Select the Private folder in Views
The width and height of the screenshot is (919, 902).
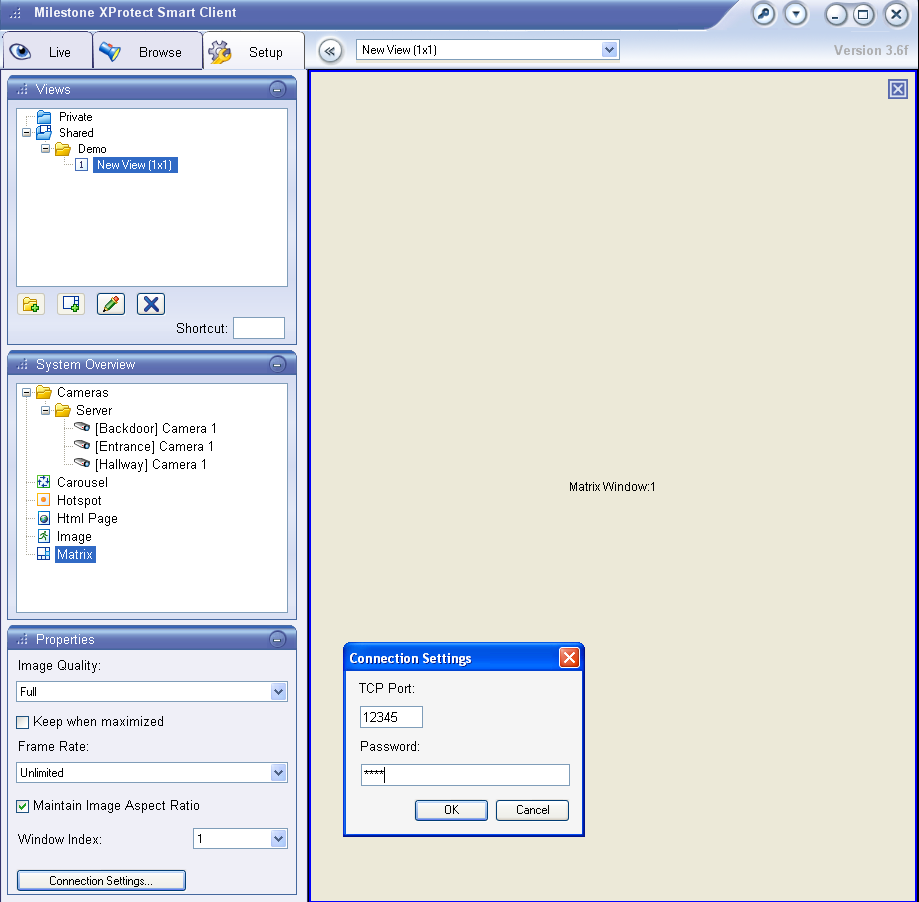[76, 117]
